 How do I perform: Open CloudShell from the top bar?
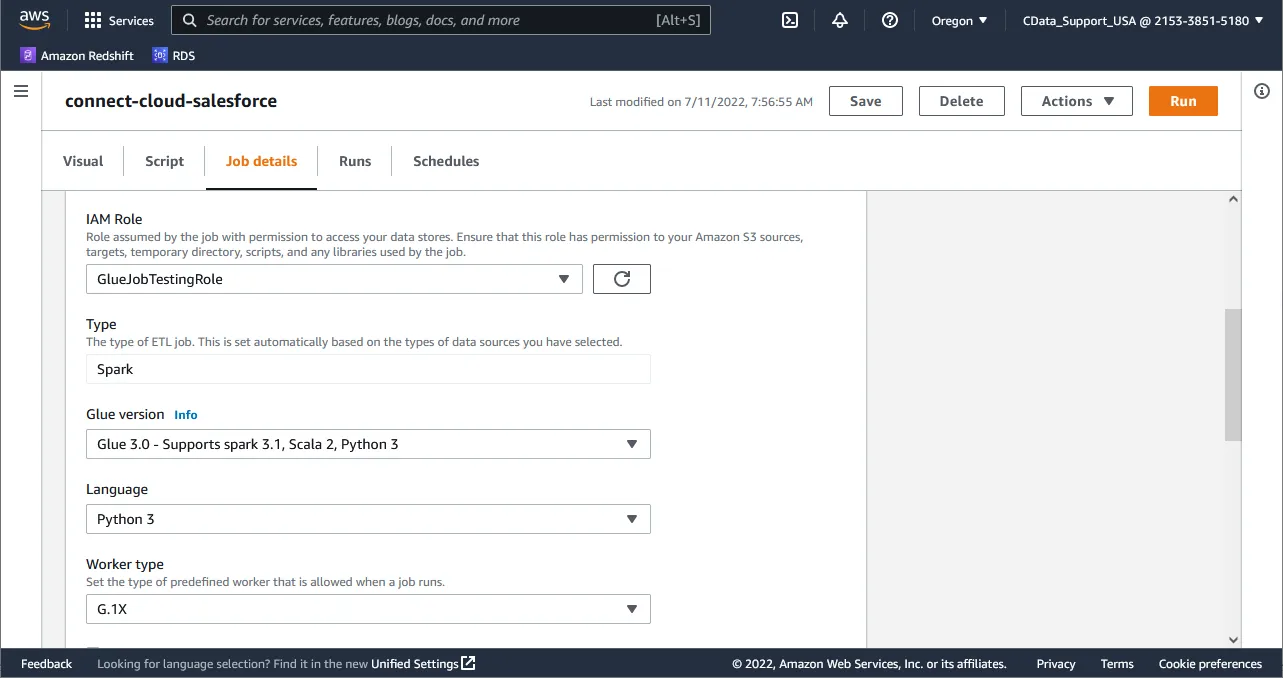(789, 19)
